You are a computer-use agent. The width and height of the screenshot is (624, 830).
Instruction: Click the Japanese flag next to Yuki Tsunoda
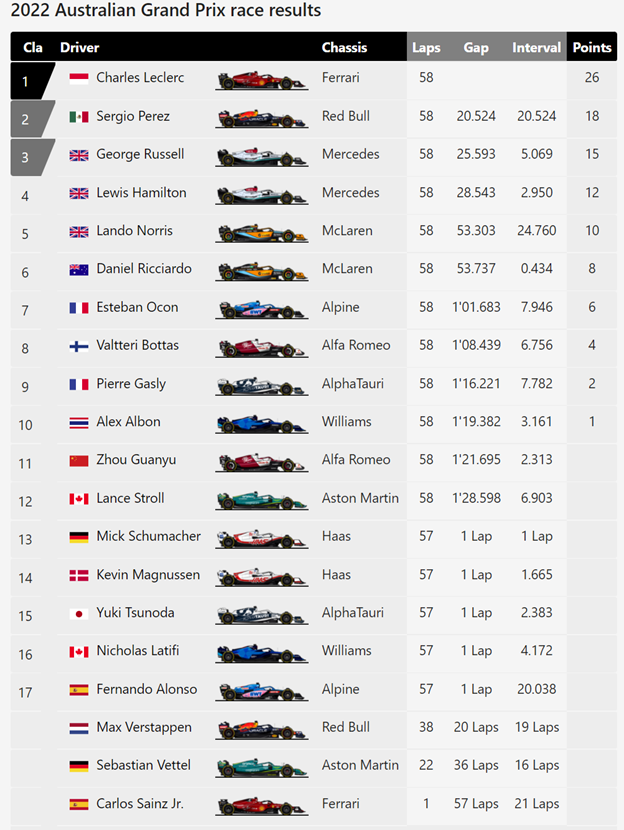click(x=78, y=614)
